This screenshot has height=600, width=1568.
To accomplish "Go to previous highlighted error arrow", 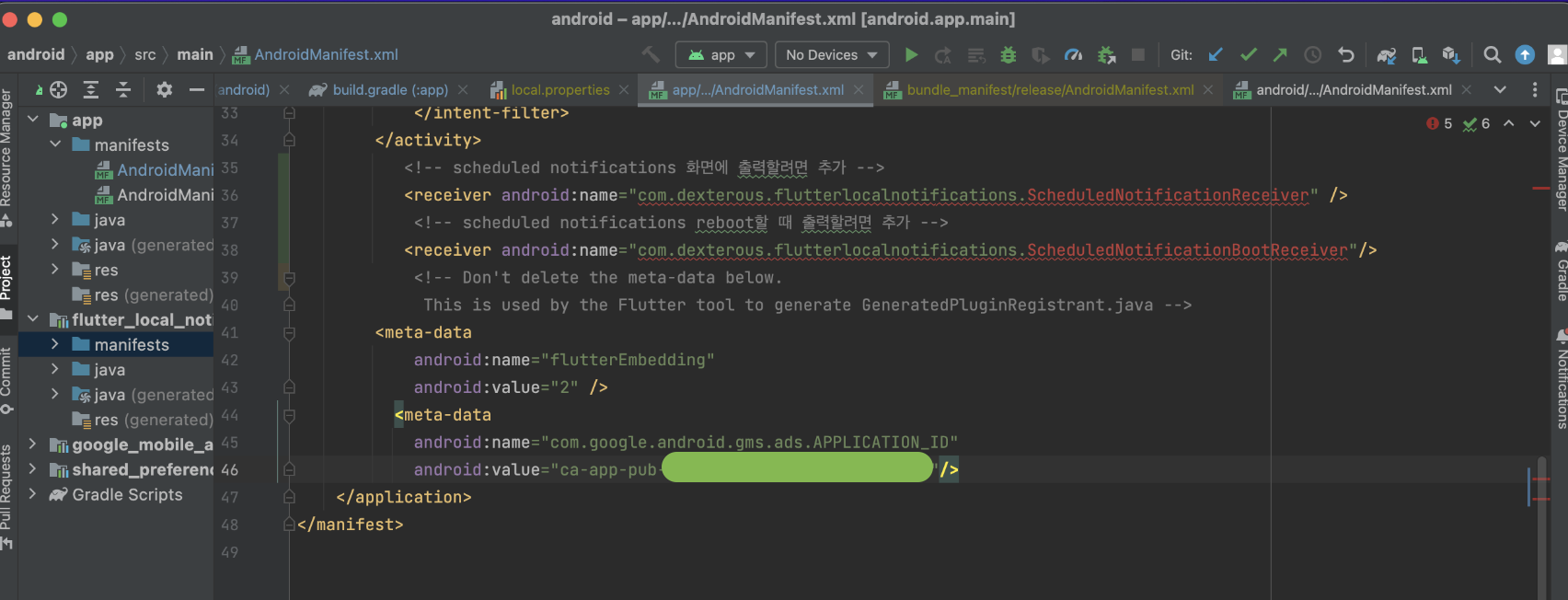I will click(x=1509, y=123).
